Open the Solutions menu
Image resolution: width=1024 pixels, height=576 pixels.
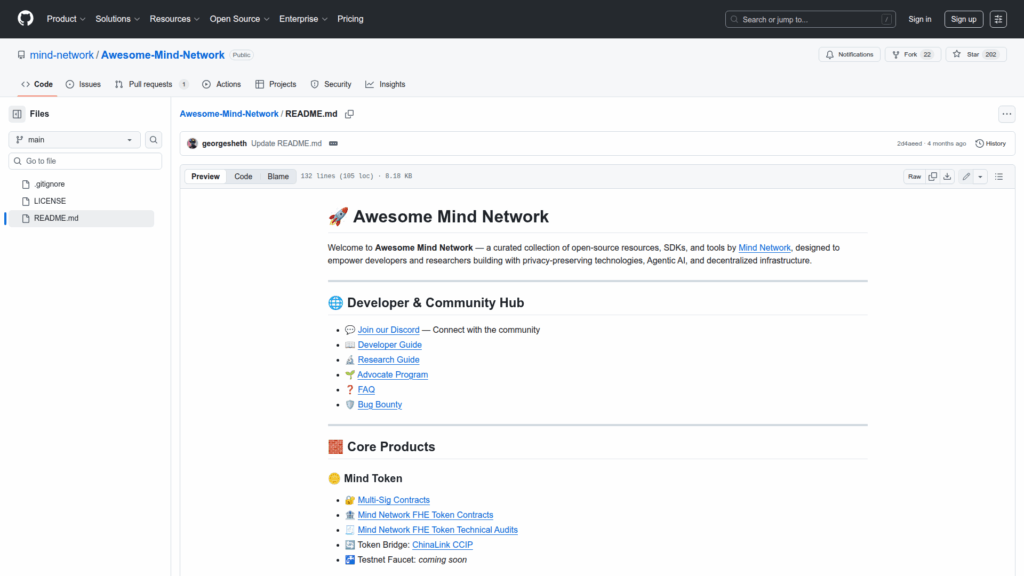[118, 19]
